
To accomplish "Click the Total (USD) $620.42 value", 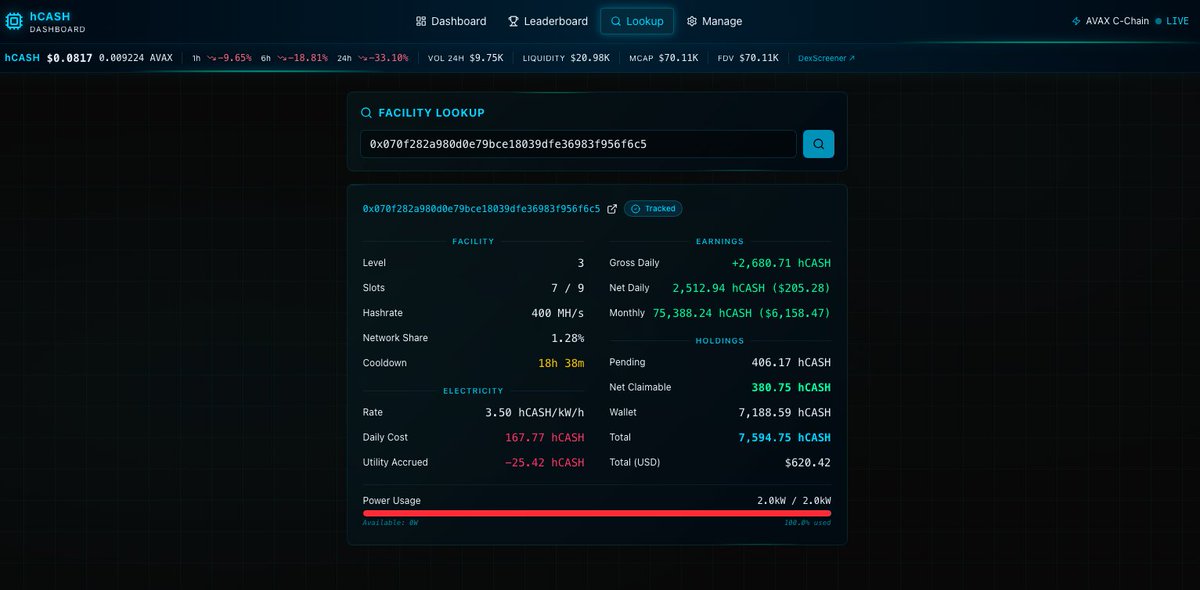I will tap(808, 462).
